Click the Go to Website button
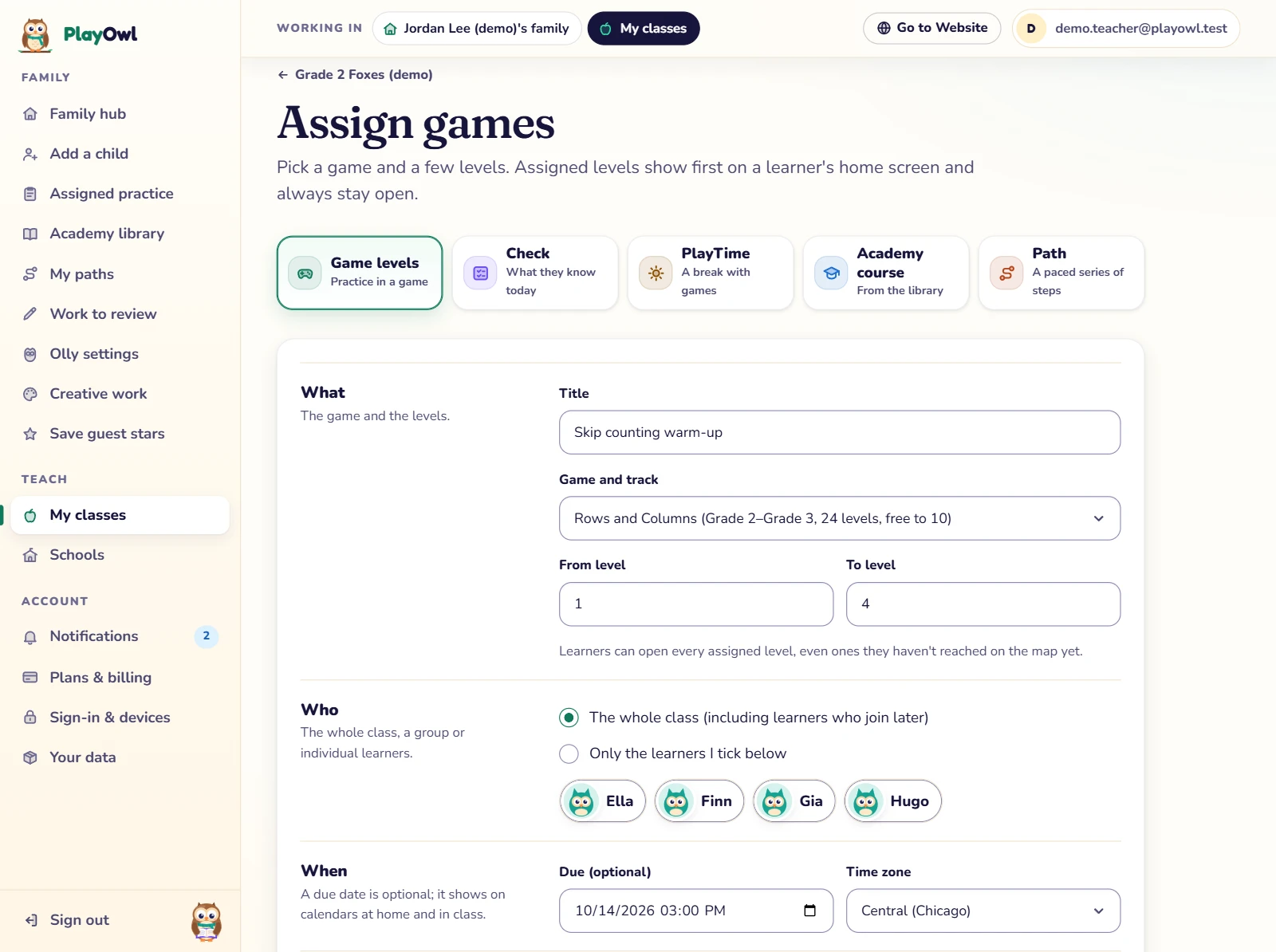Viewport: 1276px width, 952px height. point(931,28)
